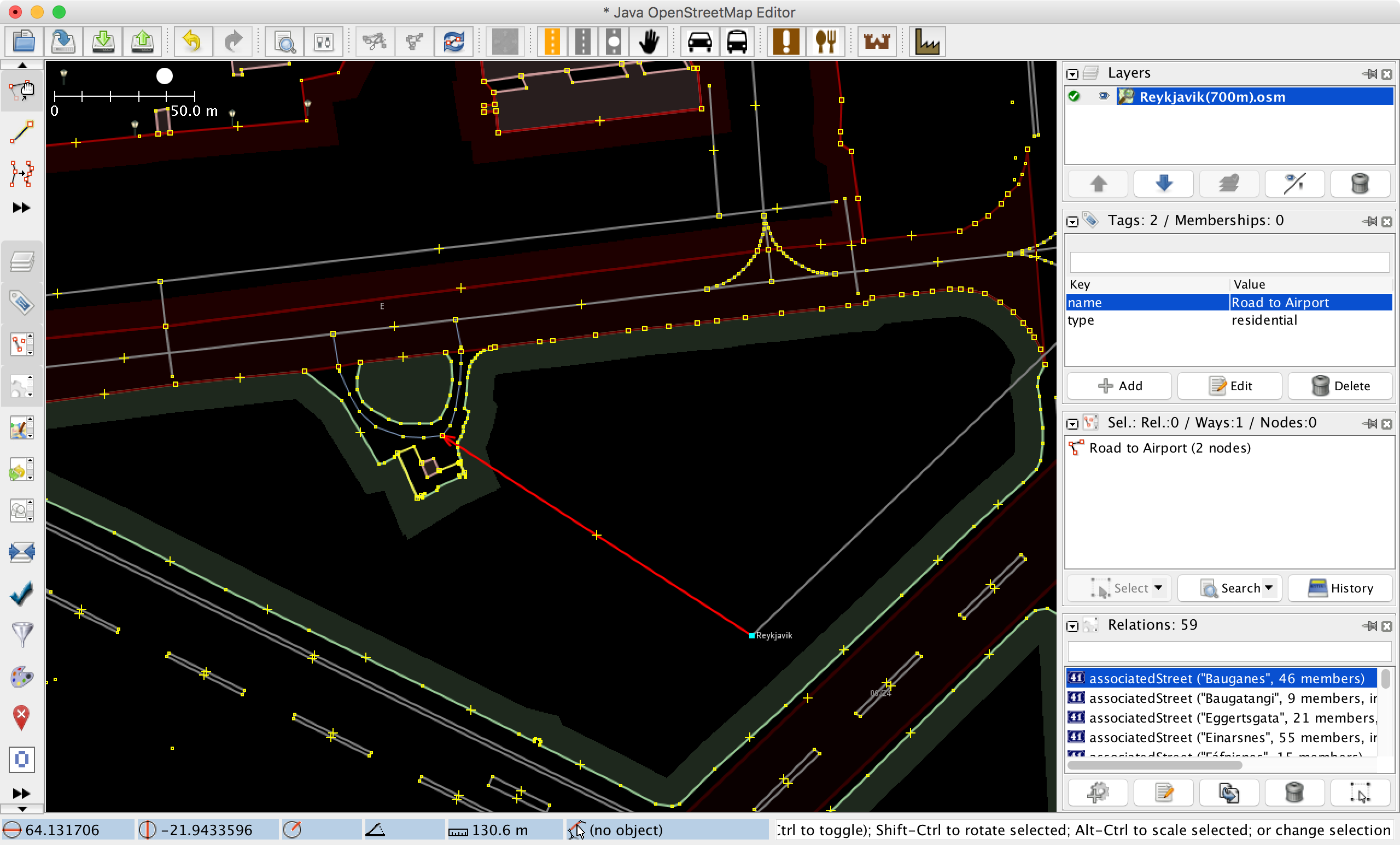Toggle the Filter funnel panel
This screenshot has height=845, width=1400.
pyautogui.click(x=21, y=635)
